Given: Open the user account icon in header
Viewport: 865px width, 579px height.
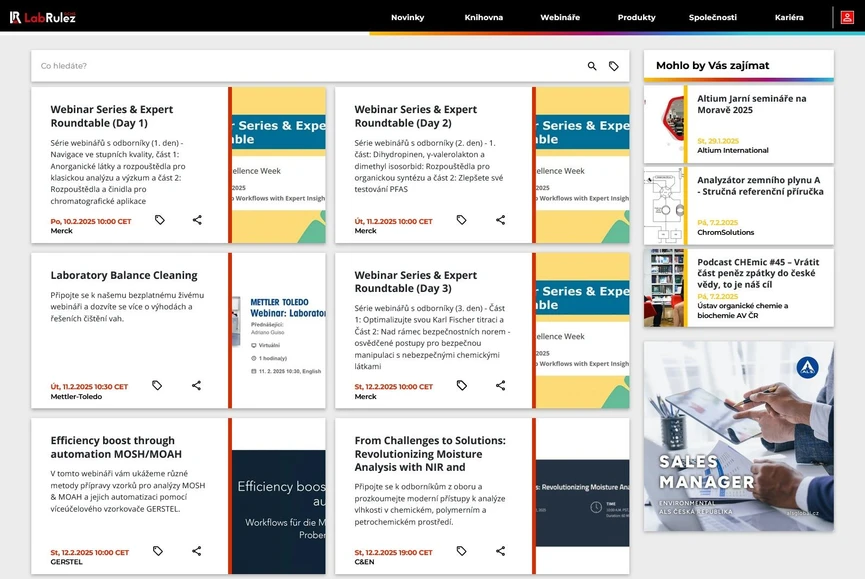Looking at the screenshot, I should pyautogui.click(x=847, y=17).
